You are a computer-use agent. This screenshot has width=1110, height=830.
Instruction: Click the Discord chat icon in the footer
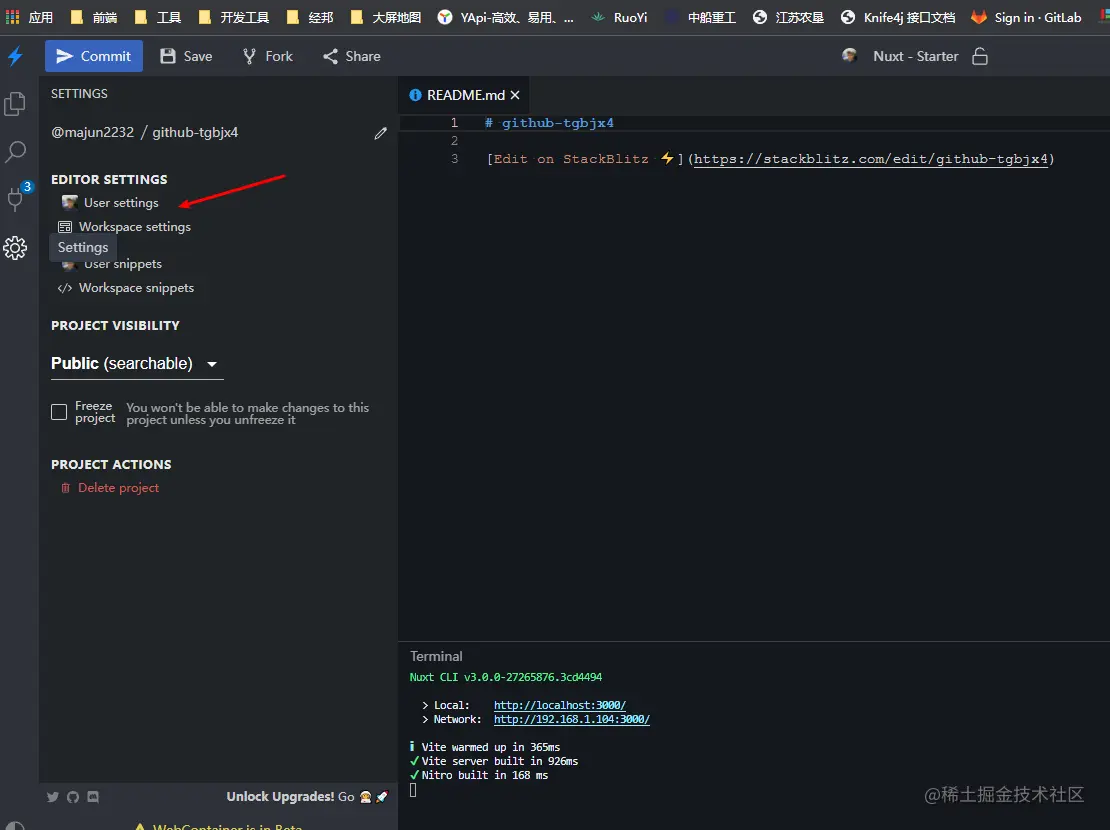point(93,797)
